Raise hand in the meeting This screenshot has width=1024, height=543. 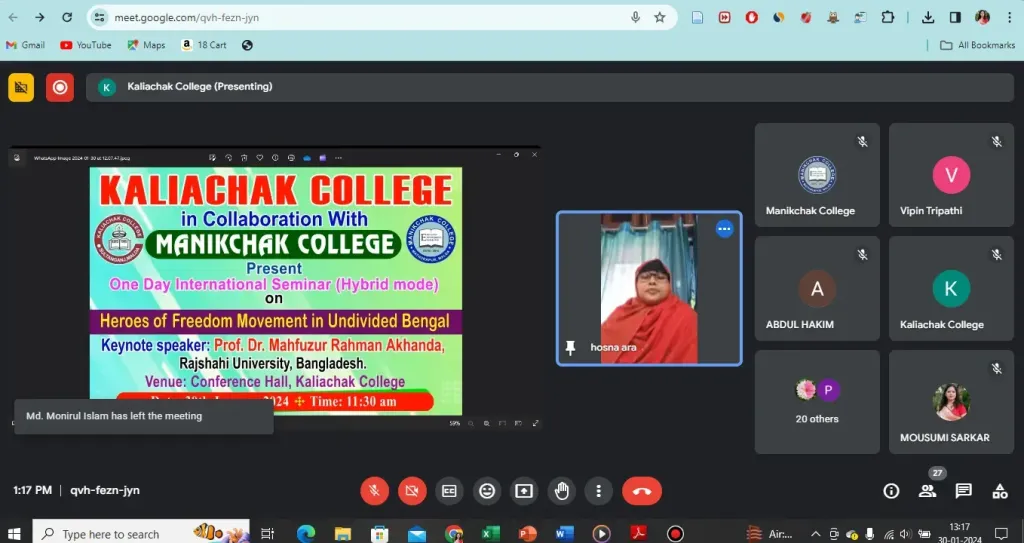point(562,491)
